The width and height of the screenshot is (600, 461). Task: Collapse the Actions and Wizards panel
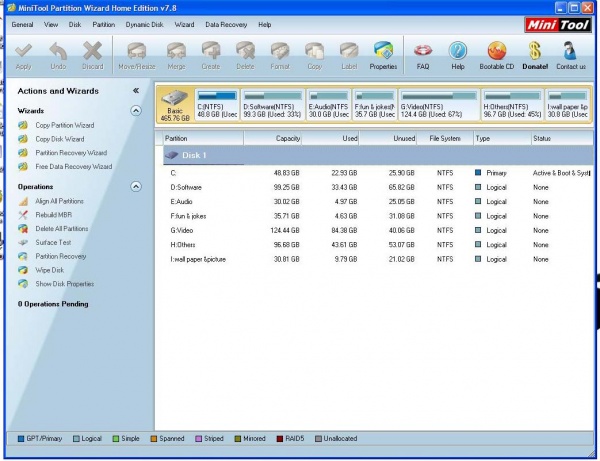[x=136, y=90]
